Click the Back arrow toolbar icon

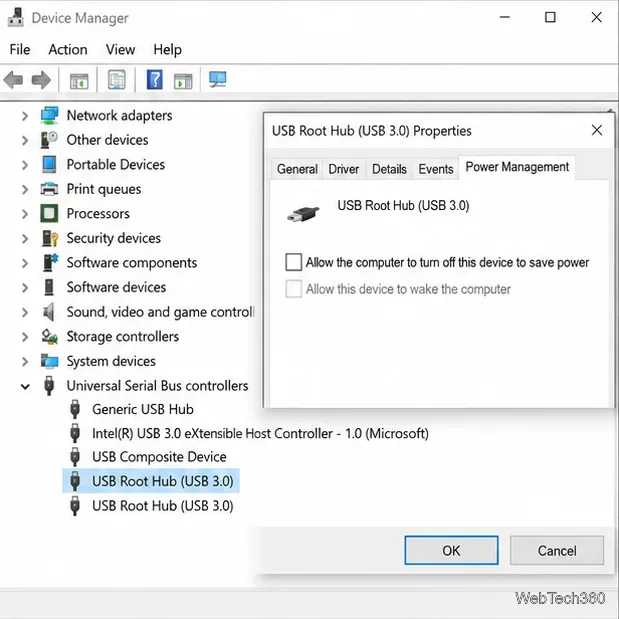tap(13, 80)
